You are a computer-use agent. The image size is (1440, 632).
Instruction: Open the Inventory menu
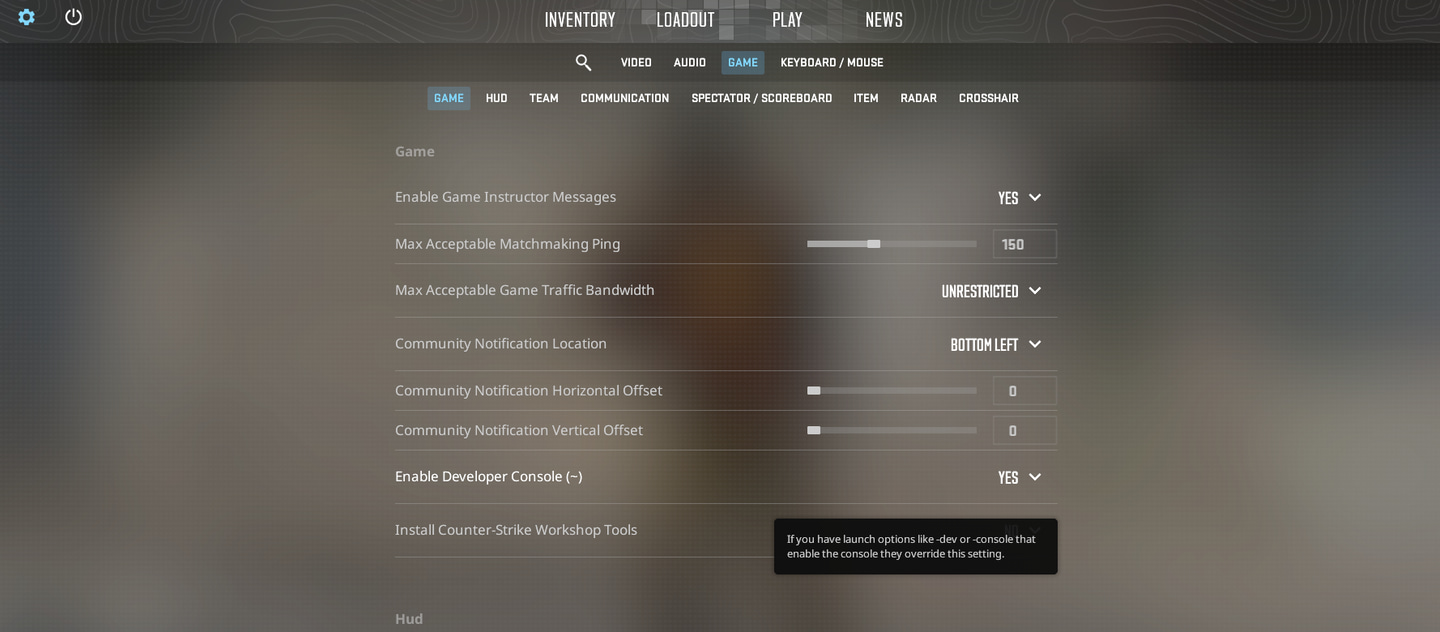580,20
